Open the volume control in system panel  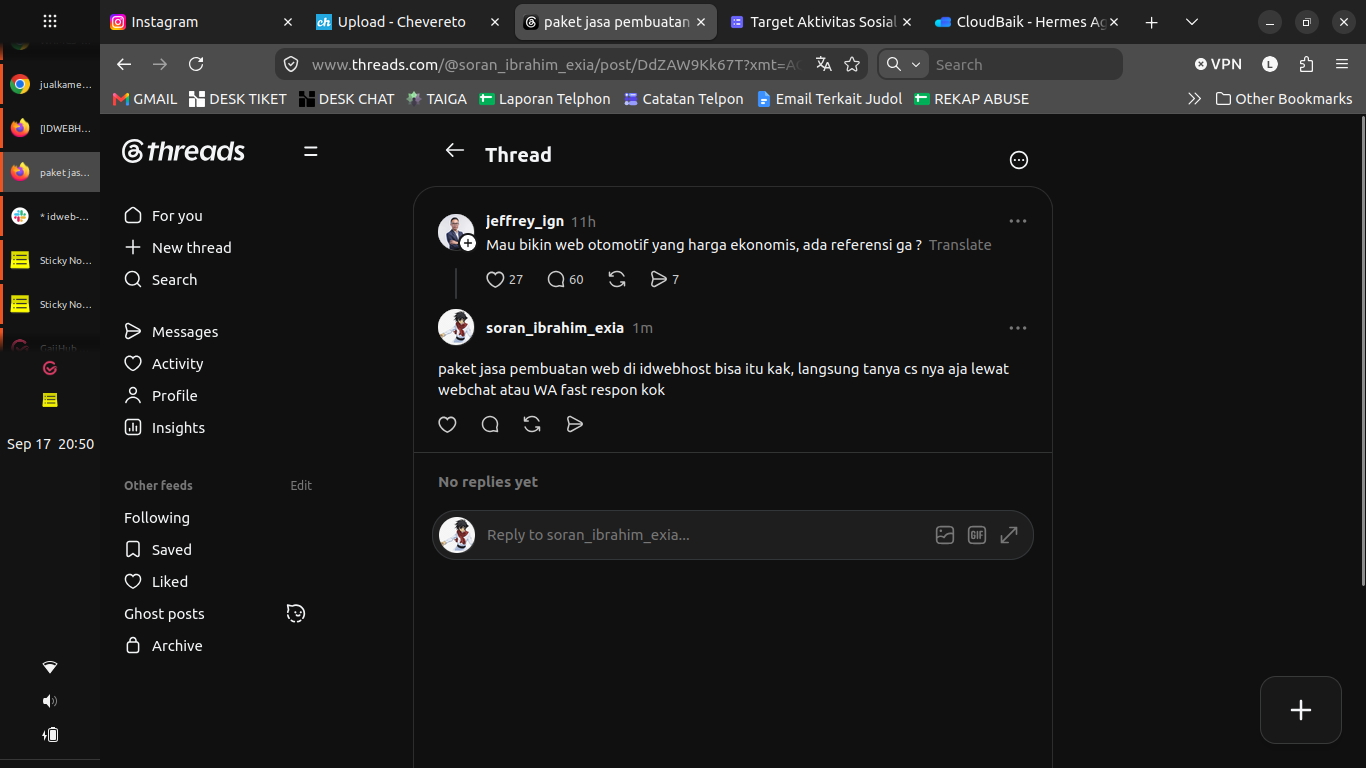(50, 701)
